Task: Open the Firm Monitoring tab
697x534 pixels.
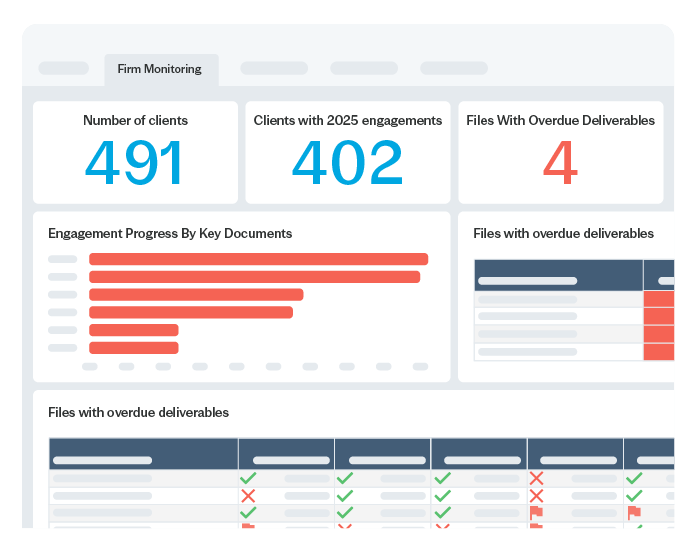Action: [160, 69]
